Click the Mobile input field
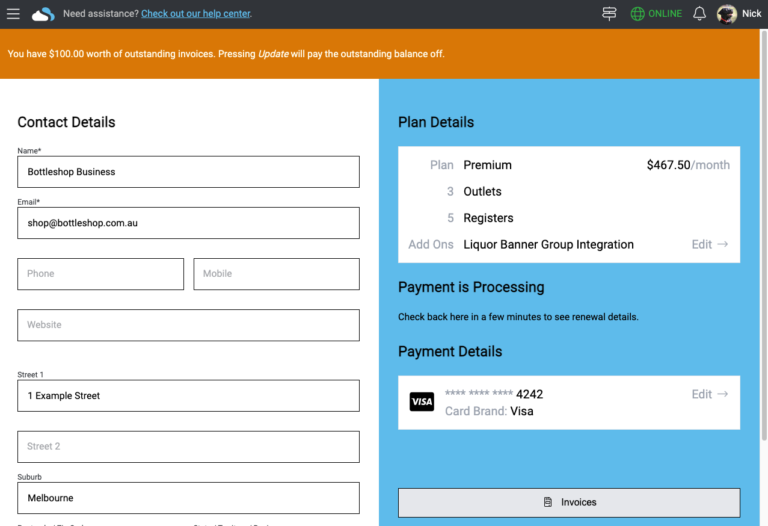Screen dimensions: 768x526 [276, 274]
